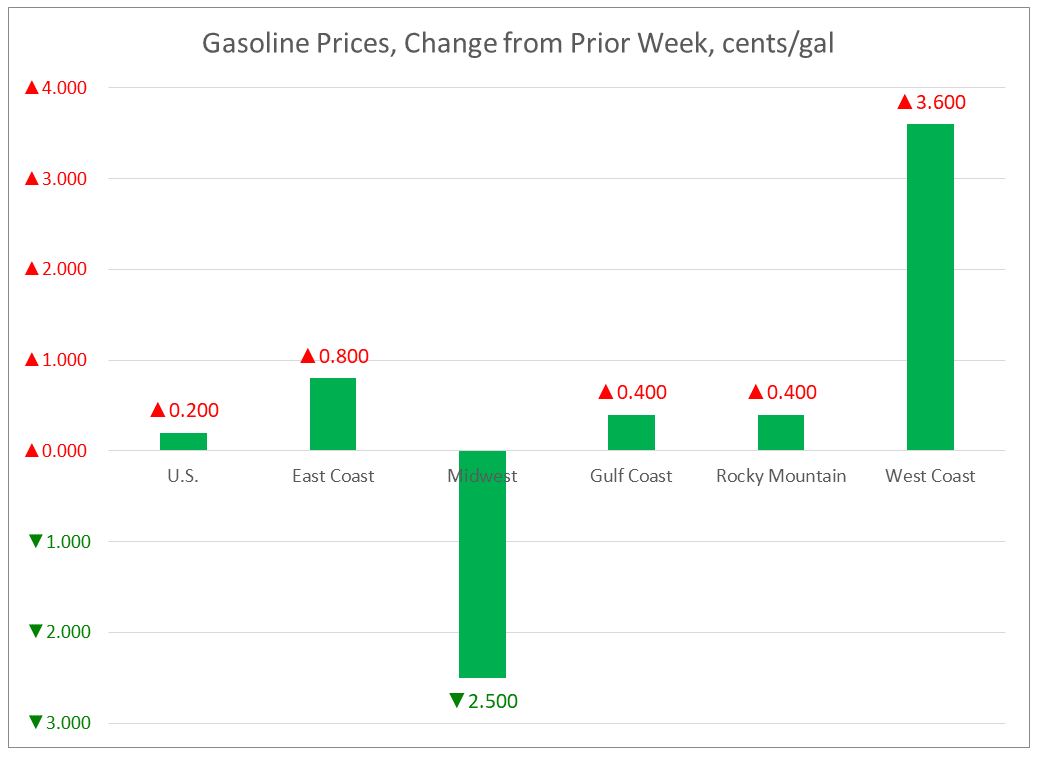Select the West Coast bar
This screenshot has height=761, width=1041.
pyautogui.click(x=930, y=287)
